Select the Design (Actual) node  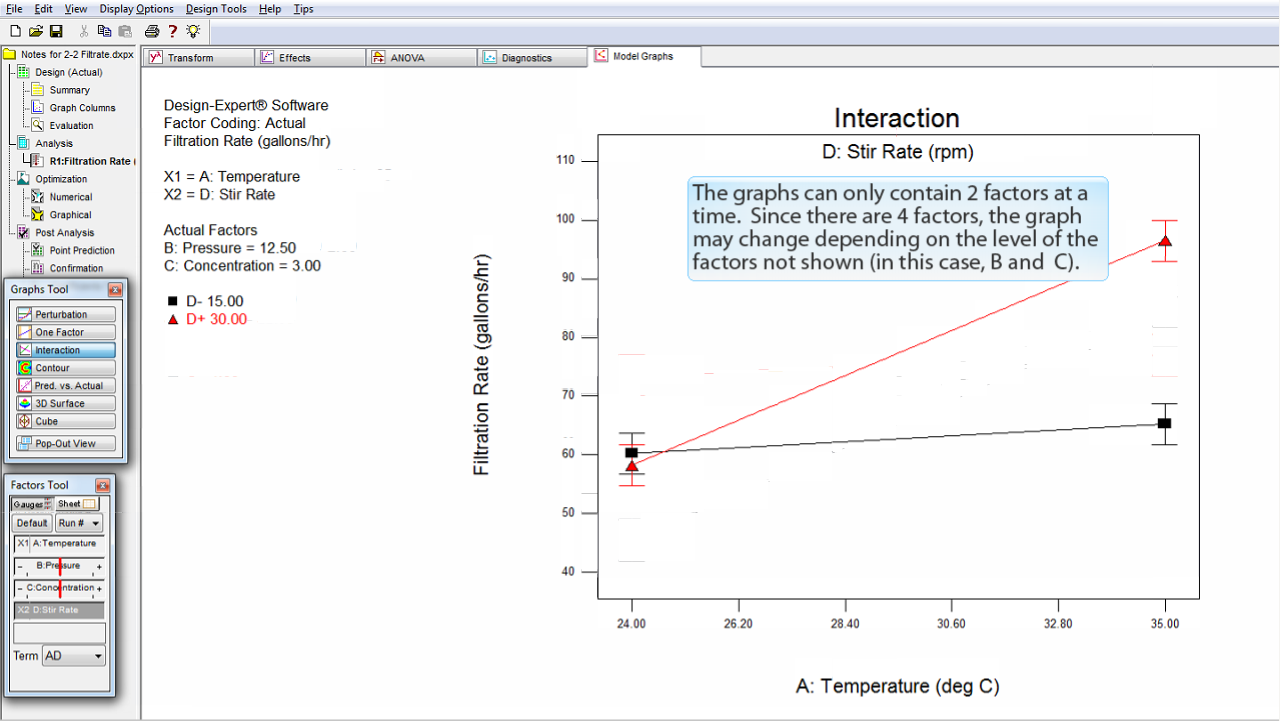(x=60, y=72)
